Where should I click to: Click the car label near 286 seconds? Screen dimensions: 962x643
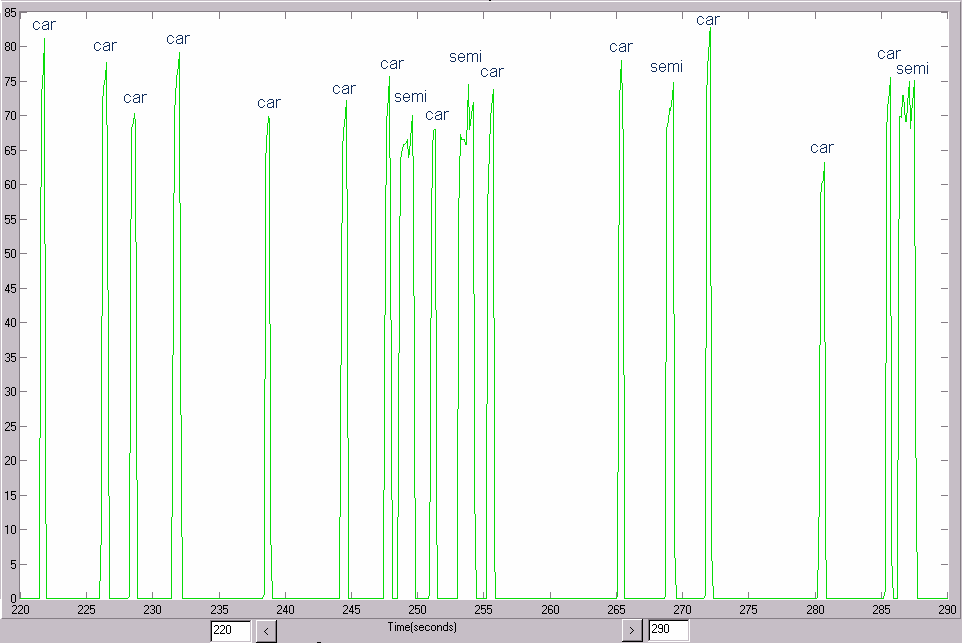888,54
